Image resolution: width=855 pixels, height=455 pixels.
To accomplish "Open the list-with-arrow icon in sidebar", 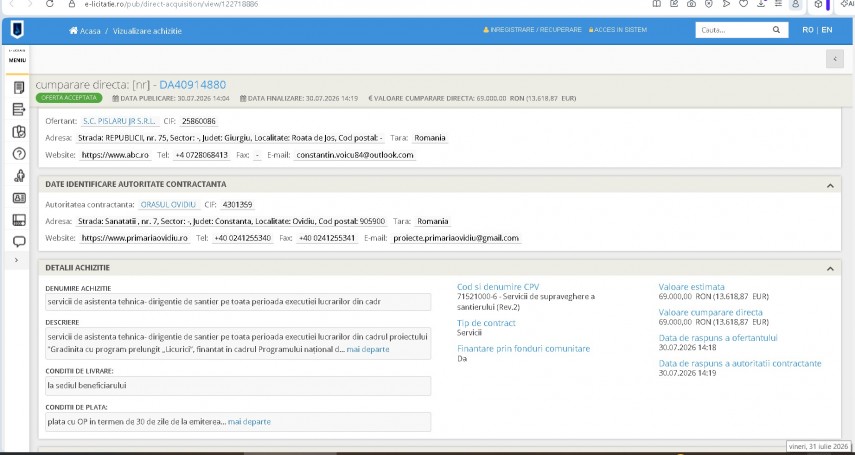I will click(19, 109).
